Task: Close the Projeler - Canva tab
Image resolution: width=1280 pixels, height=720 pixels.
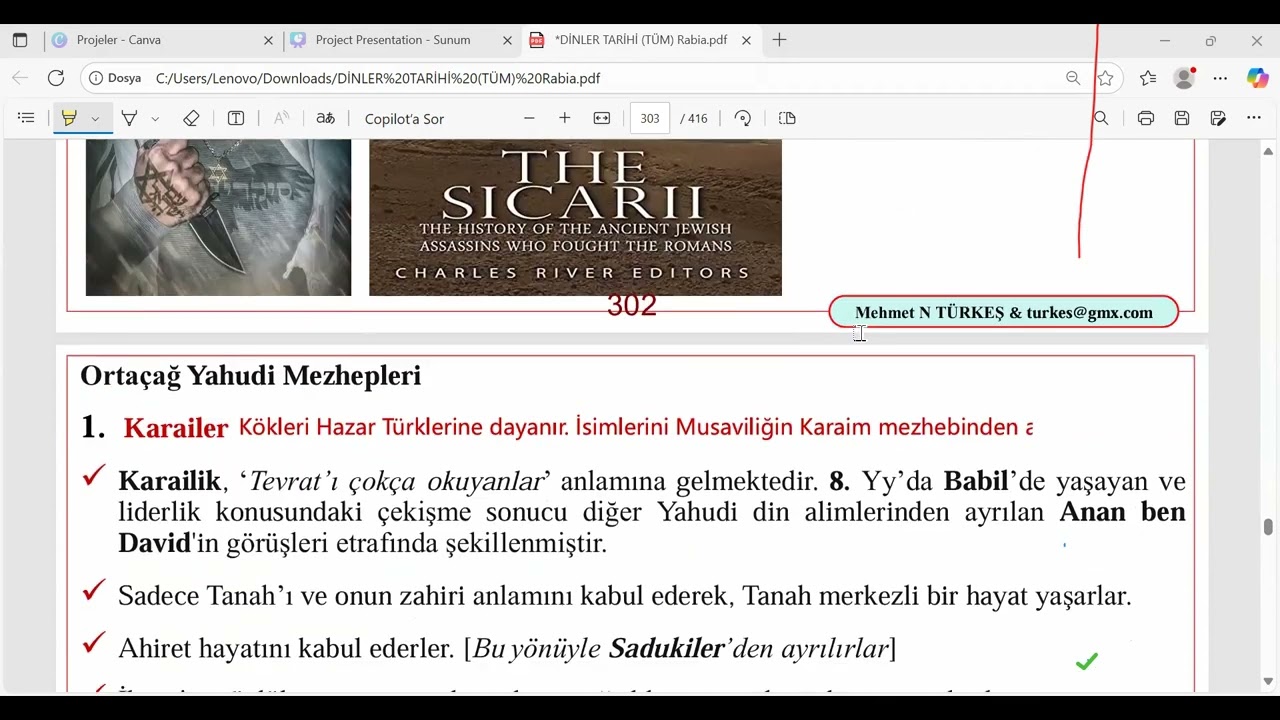Action: 268,40
